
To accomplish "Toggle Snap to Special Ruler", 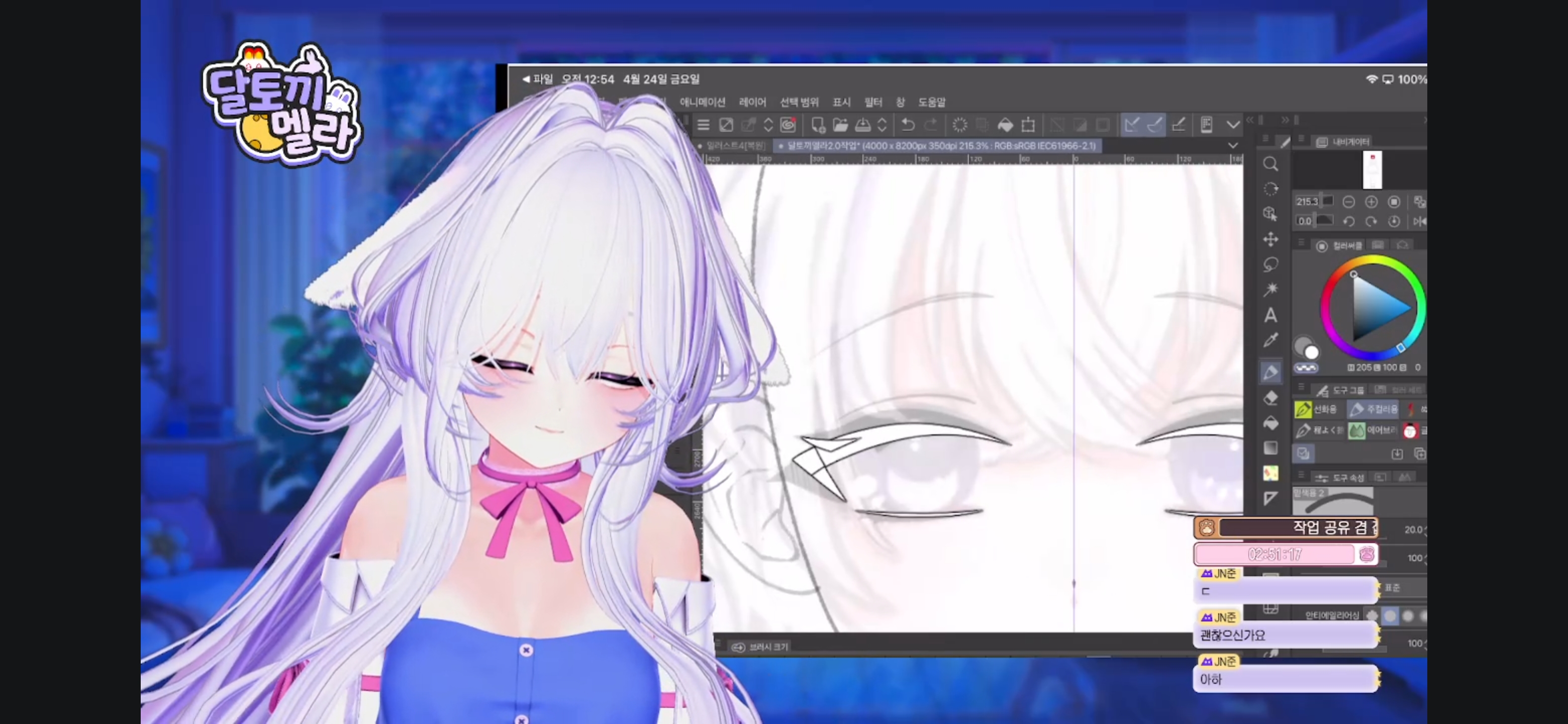I will (x=1155, y=125).
